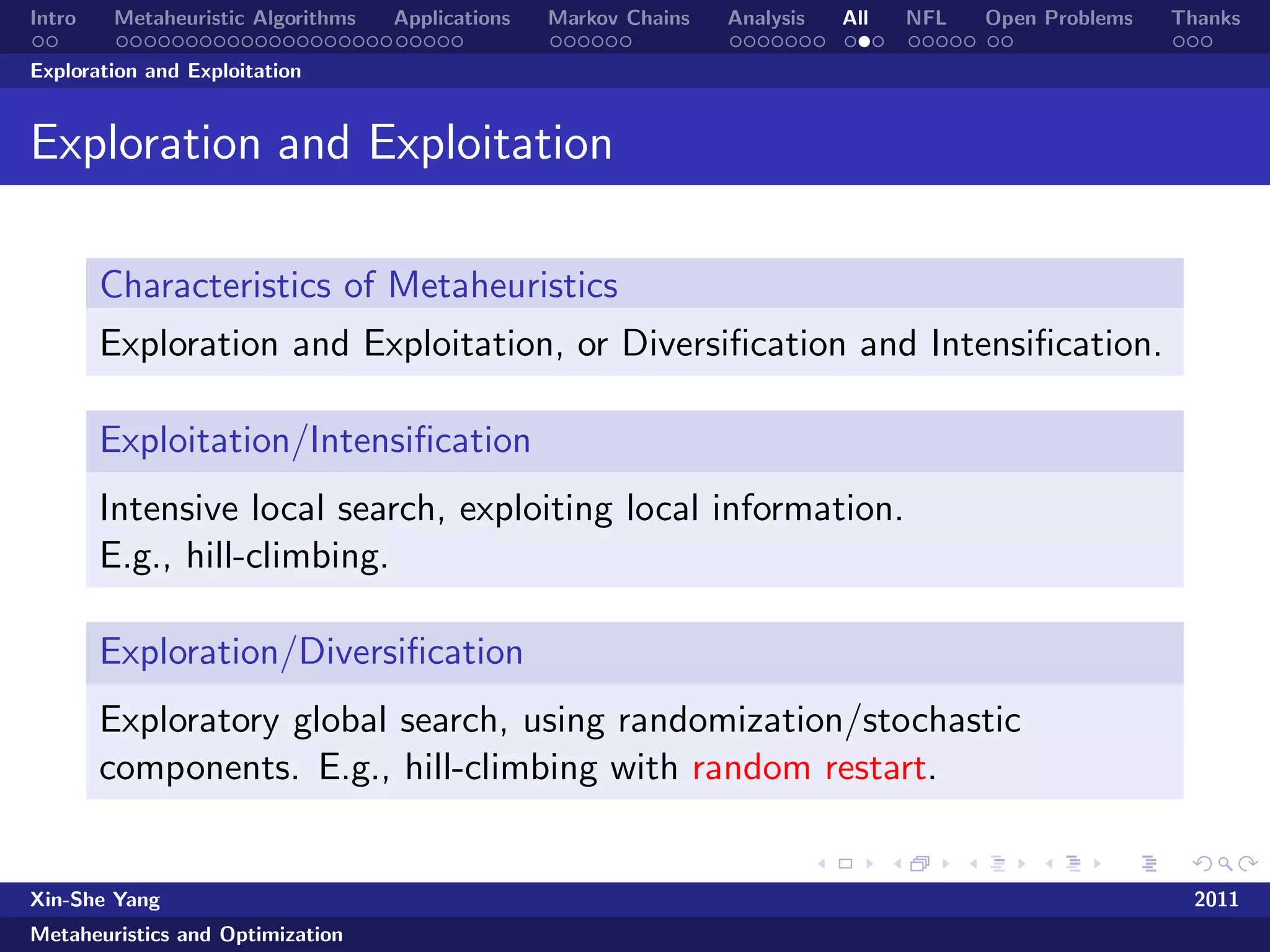Click the red 'random restart' text
Image resolution: width=1270 pixels, height=952 pixels.
[x=810, y=768]
